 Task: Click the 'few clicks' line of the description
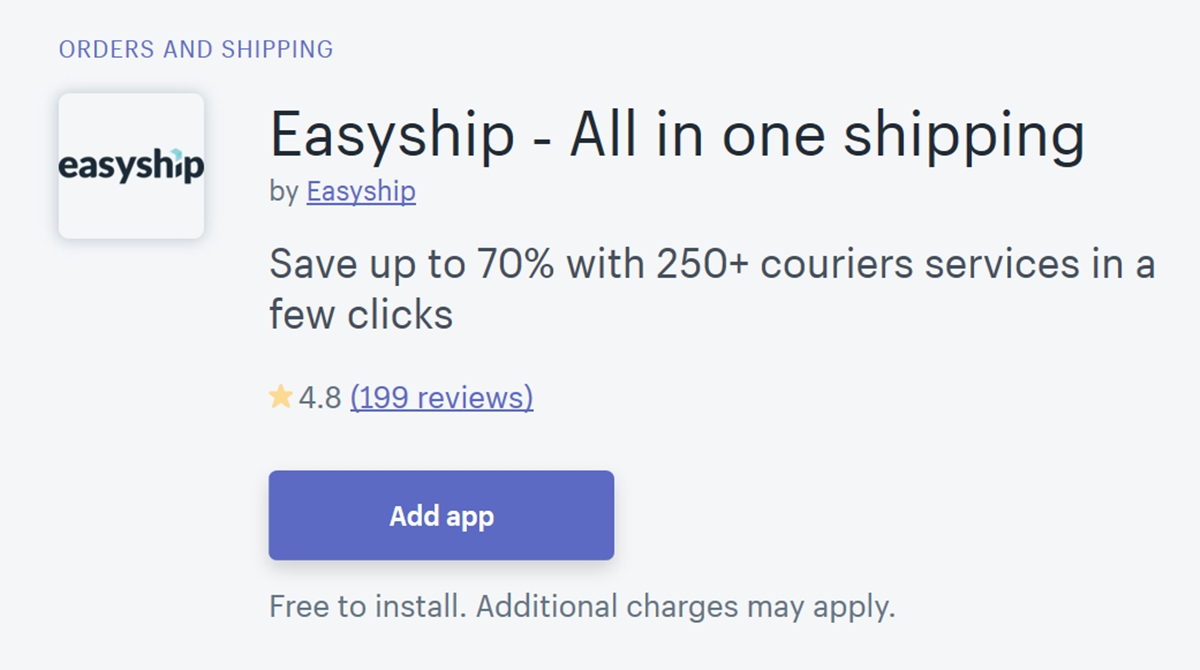(x=361, y=315)
